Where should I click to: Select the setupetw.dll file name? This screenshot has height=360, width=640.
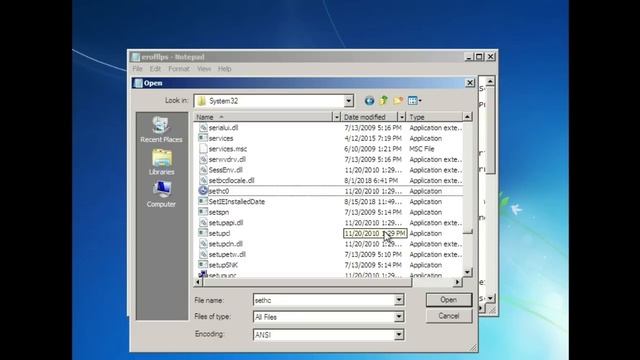click(x=227, y=254)
